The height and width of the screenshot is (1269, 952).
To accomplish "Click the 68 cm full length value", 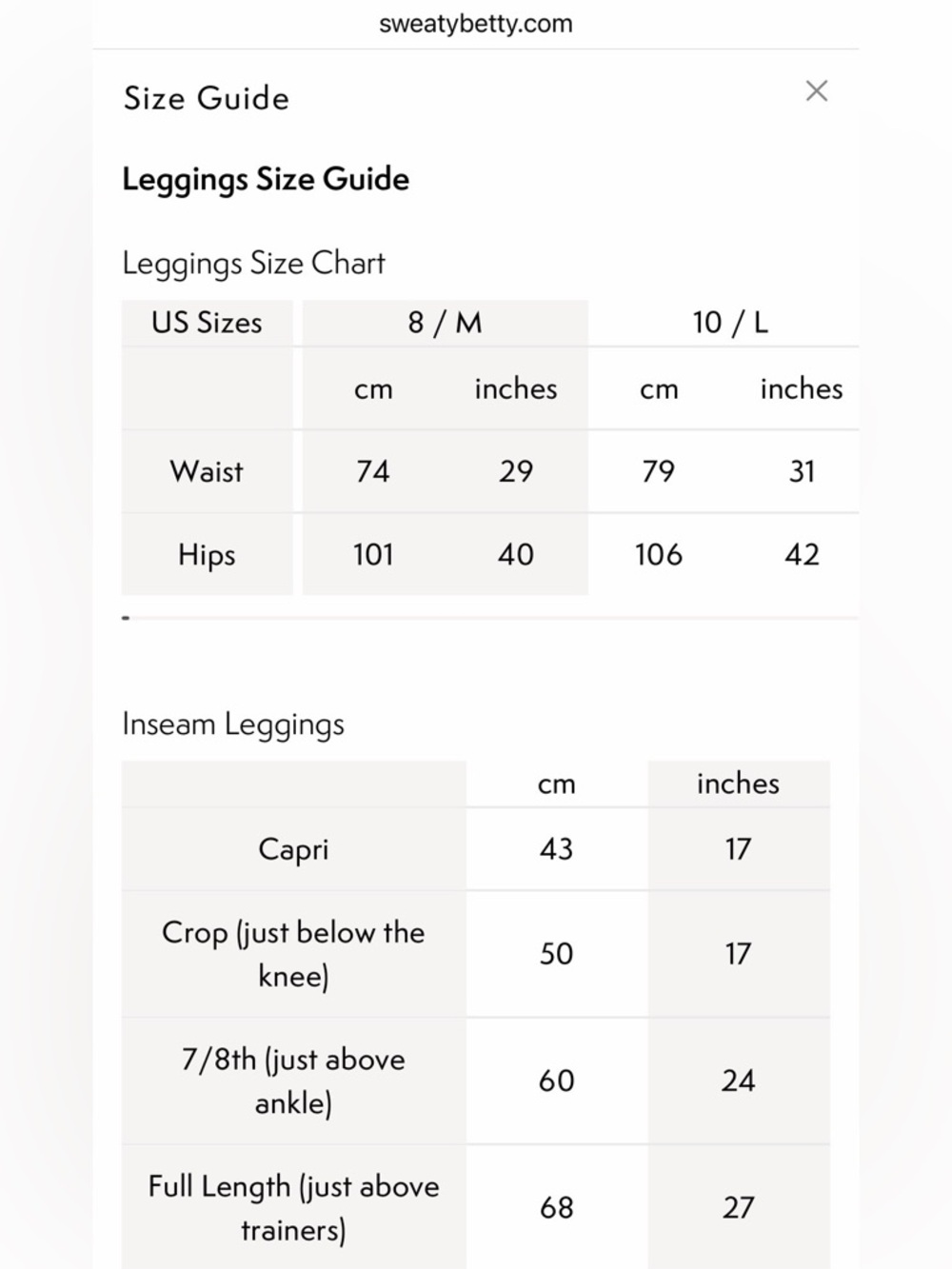I will click(x=557, y=1207).
